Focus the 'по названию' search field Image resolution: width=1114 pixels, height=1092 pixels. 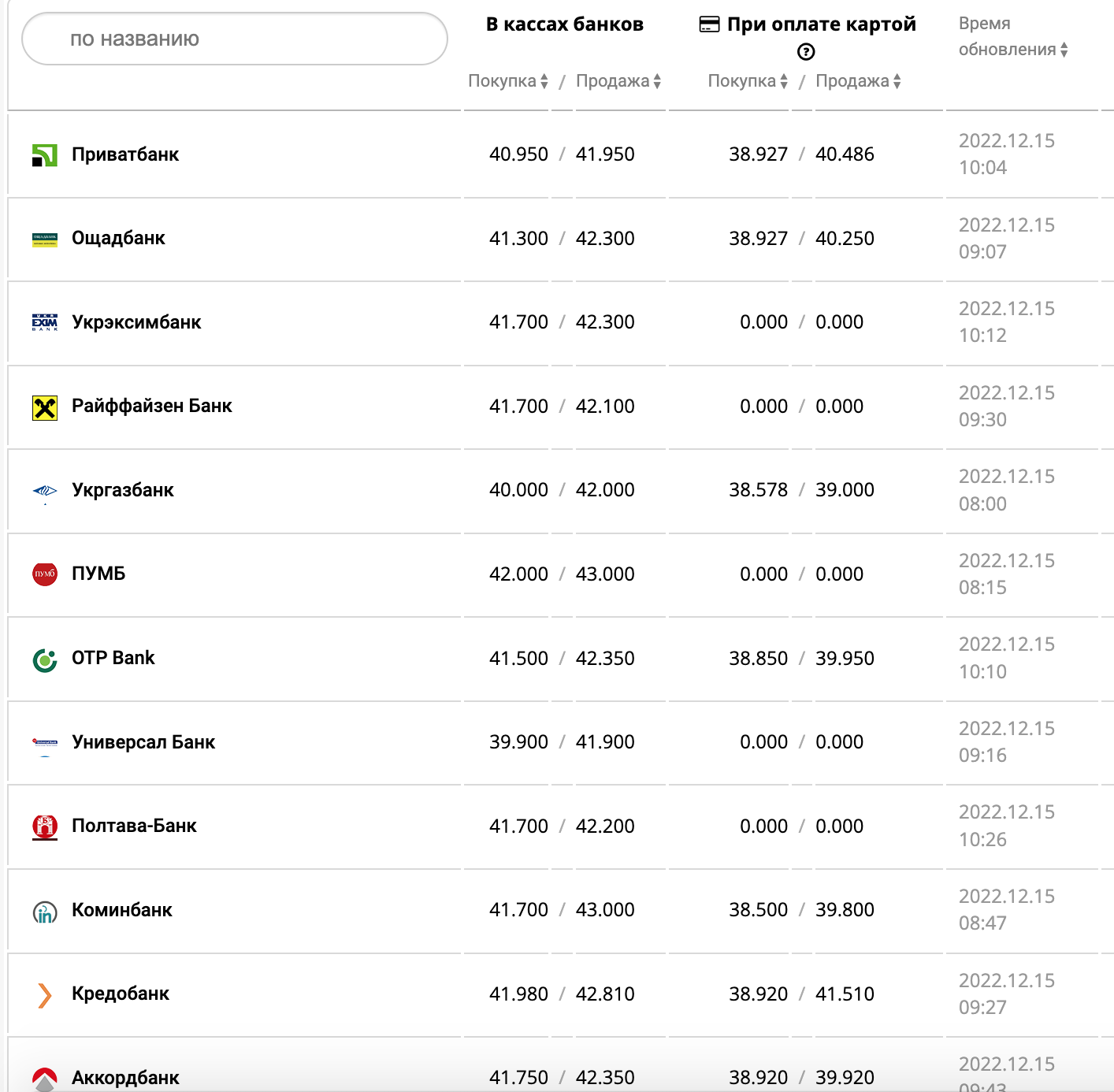[235, 39]
